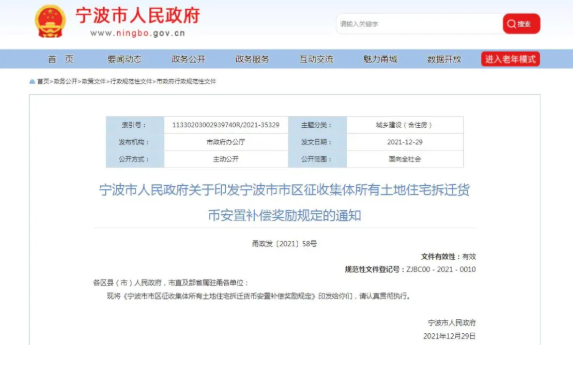
Task: Click the blue document title first line
Action: [284, 190]
